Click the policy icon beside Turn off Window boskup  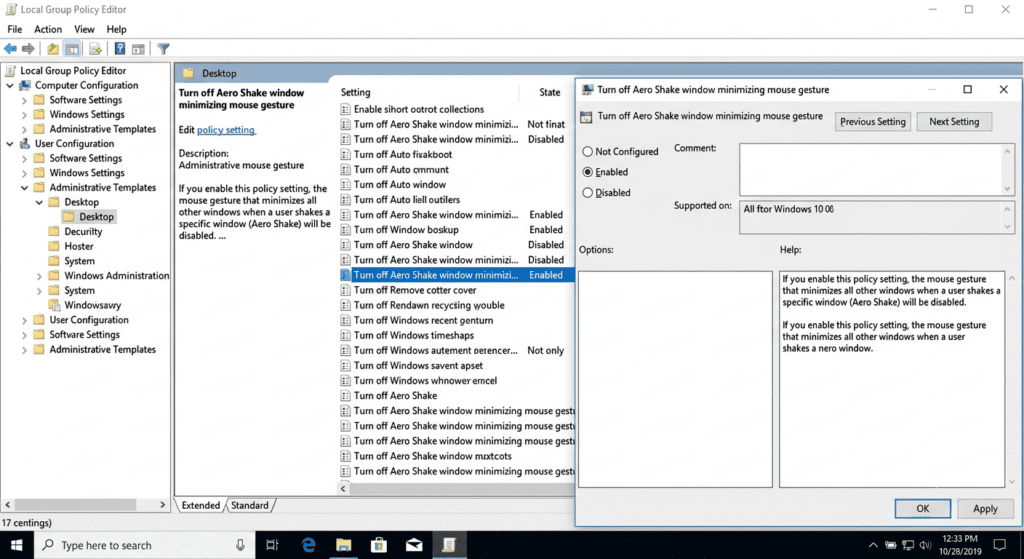click(345, 229)
